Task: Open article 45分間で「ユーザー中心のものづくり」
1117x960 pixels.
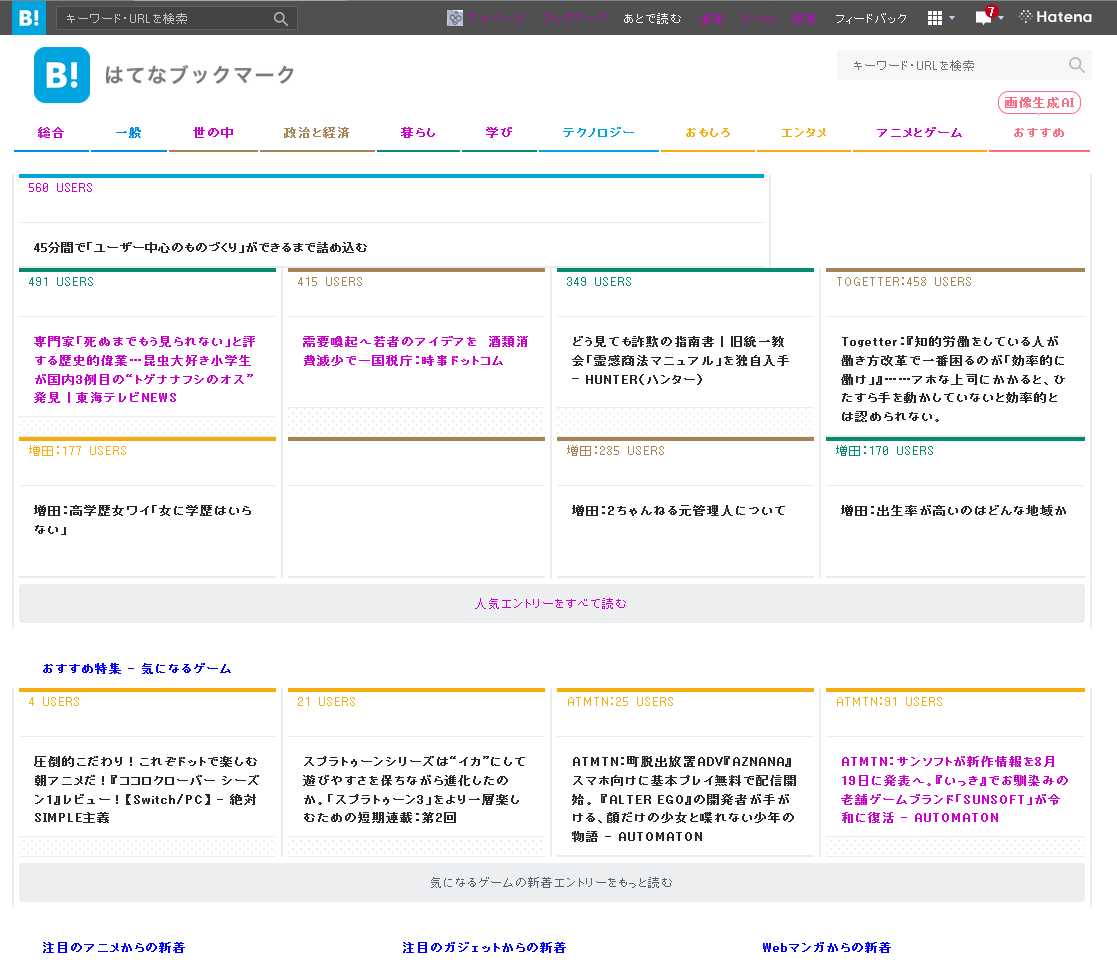Action: 200,247
